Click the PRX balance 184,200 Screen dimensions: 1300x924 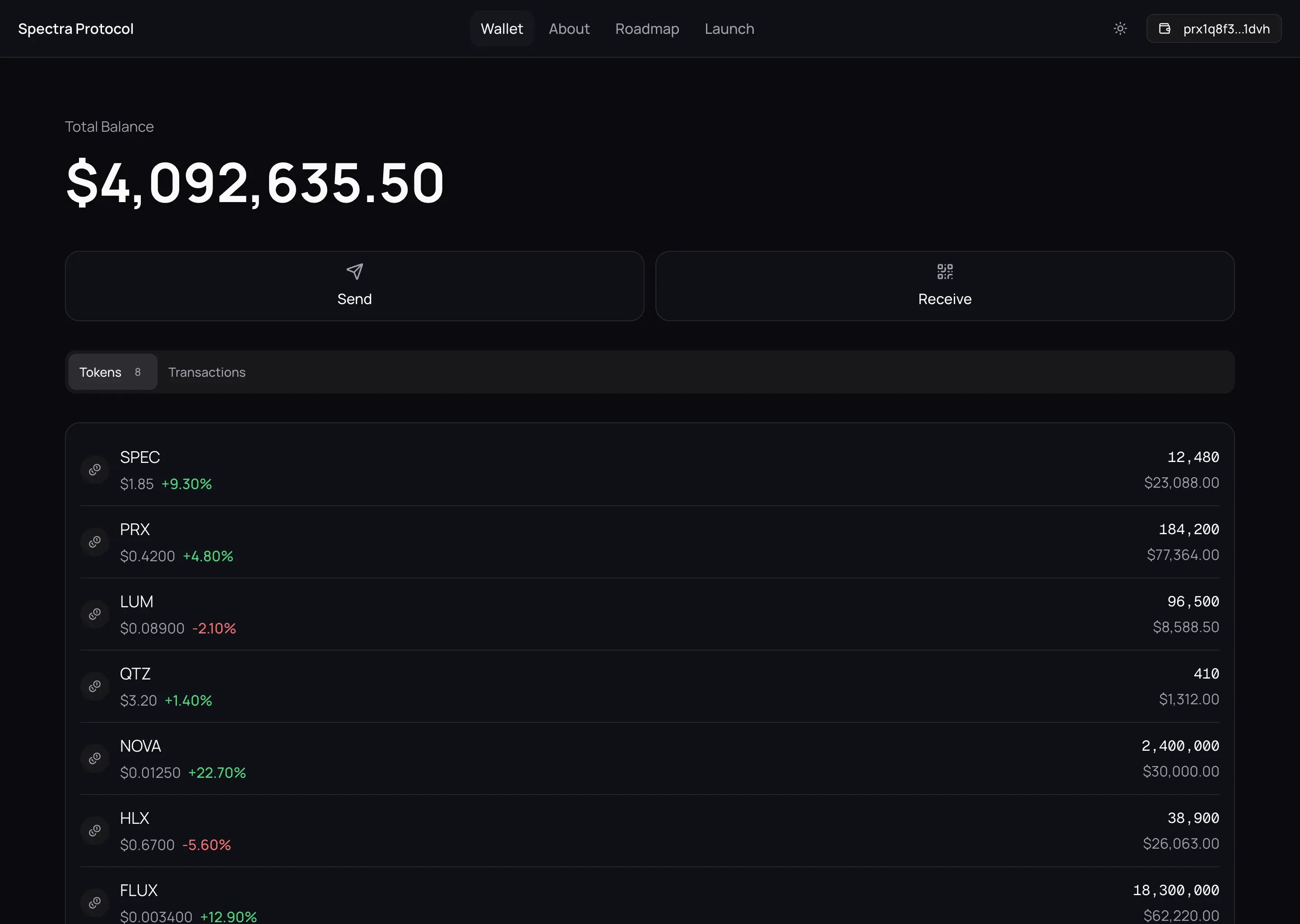tap(1189, 529)
